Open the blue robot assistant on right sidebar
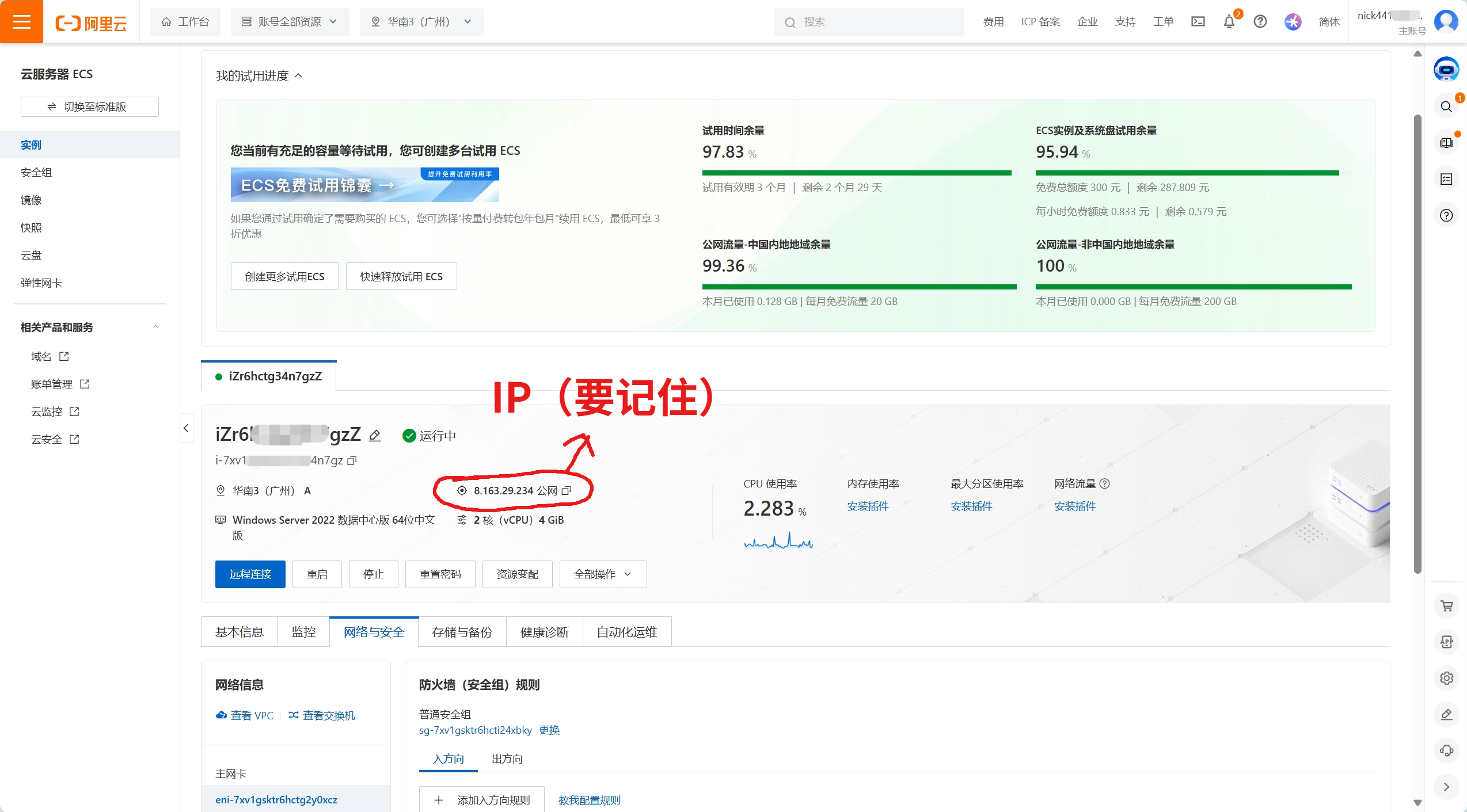The height and width of the screenshot is (812, 1467). tap(1446, 70)
